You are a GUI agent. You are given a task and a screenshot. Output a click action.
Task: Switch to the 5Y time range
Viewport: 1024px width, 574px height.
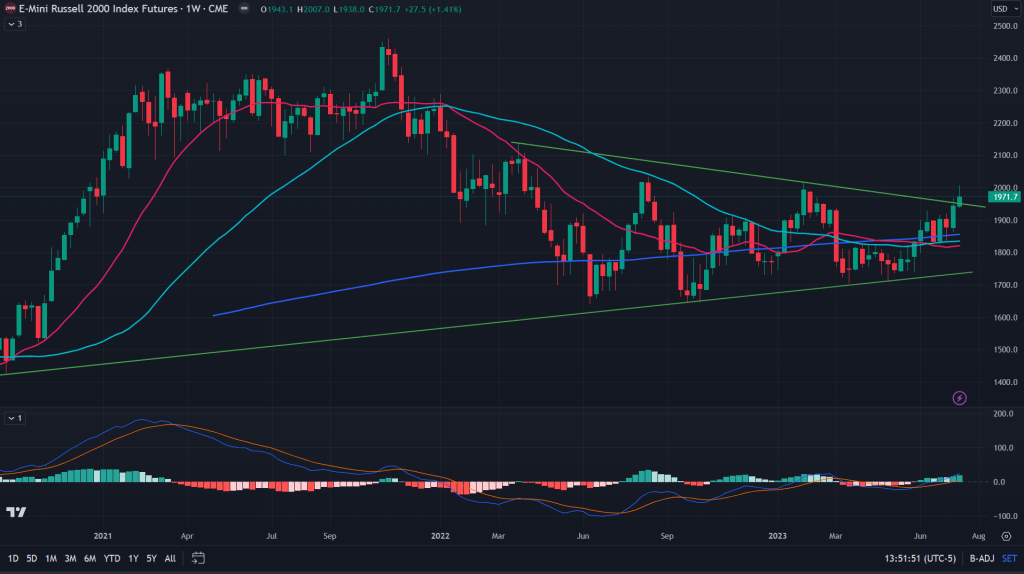pos(151,557)
